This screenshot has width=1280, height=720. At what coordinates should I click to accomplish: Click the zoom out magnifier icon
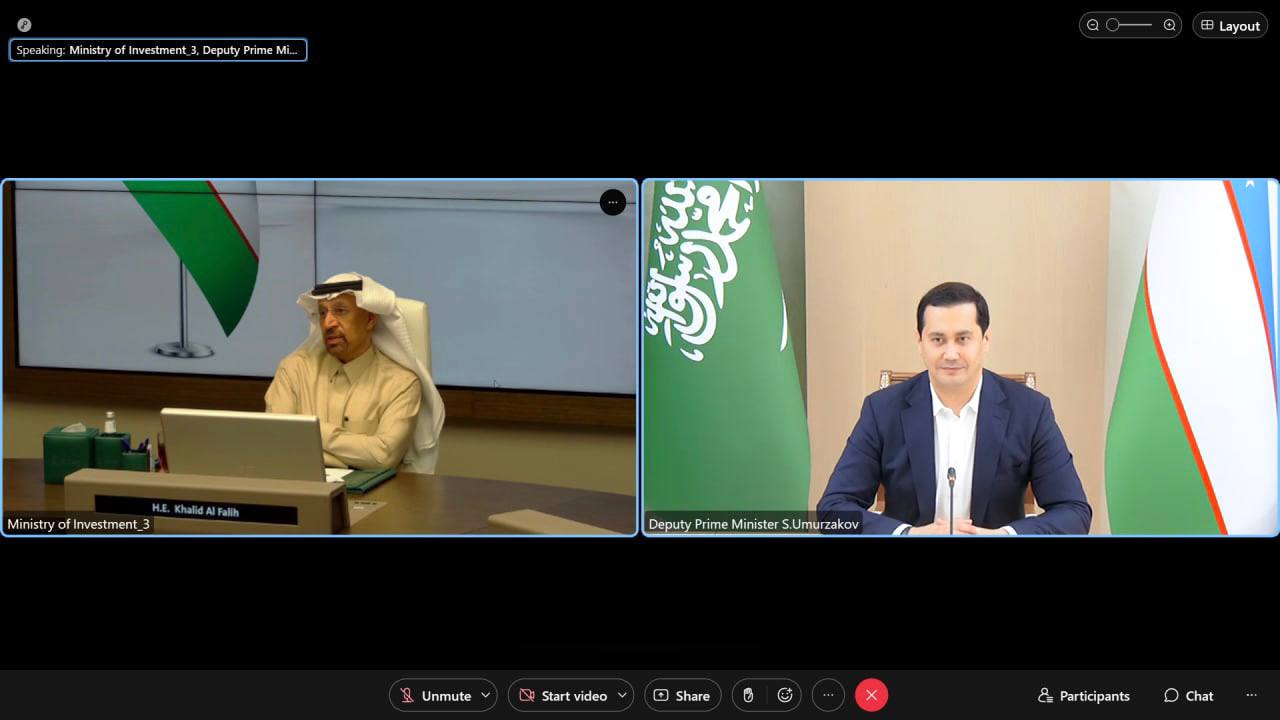[1093, 25]
